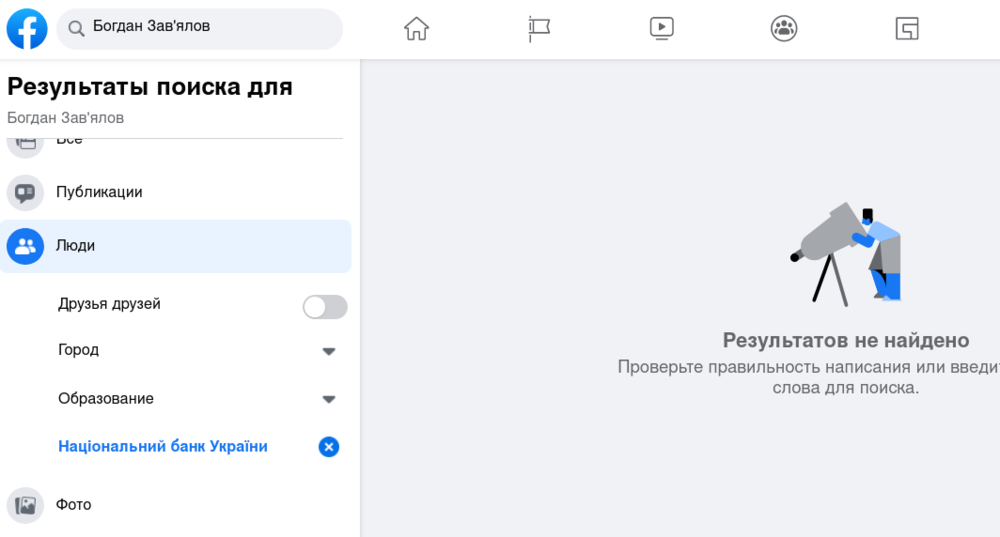Click the Публикации speech bubble icon
Screen dimensions: 1000x537
[x=26, y=193]
